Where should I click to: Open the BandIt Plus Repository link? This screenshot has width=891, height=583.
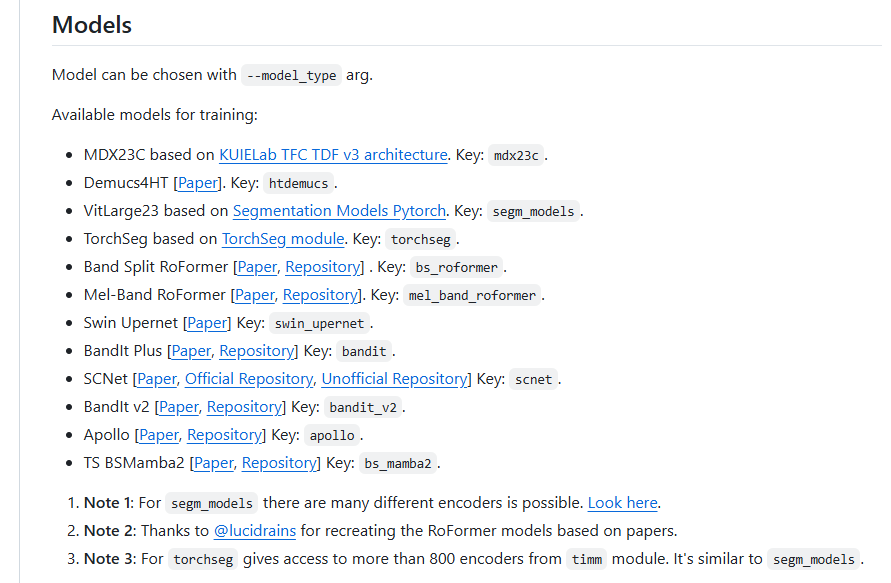(x=256, y=351)
